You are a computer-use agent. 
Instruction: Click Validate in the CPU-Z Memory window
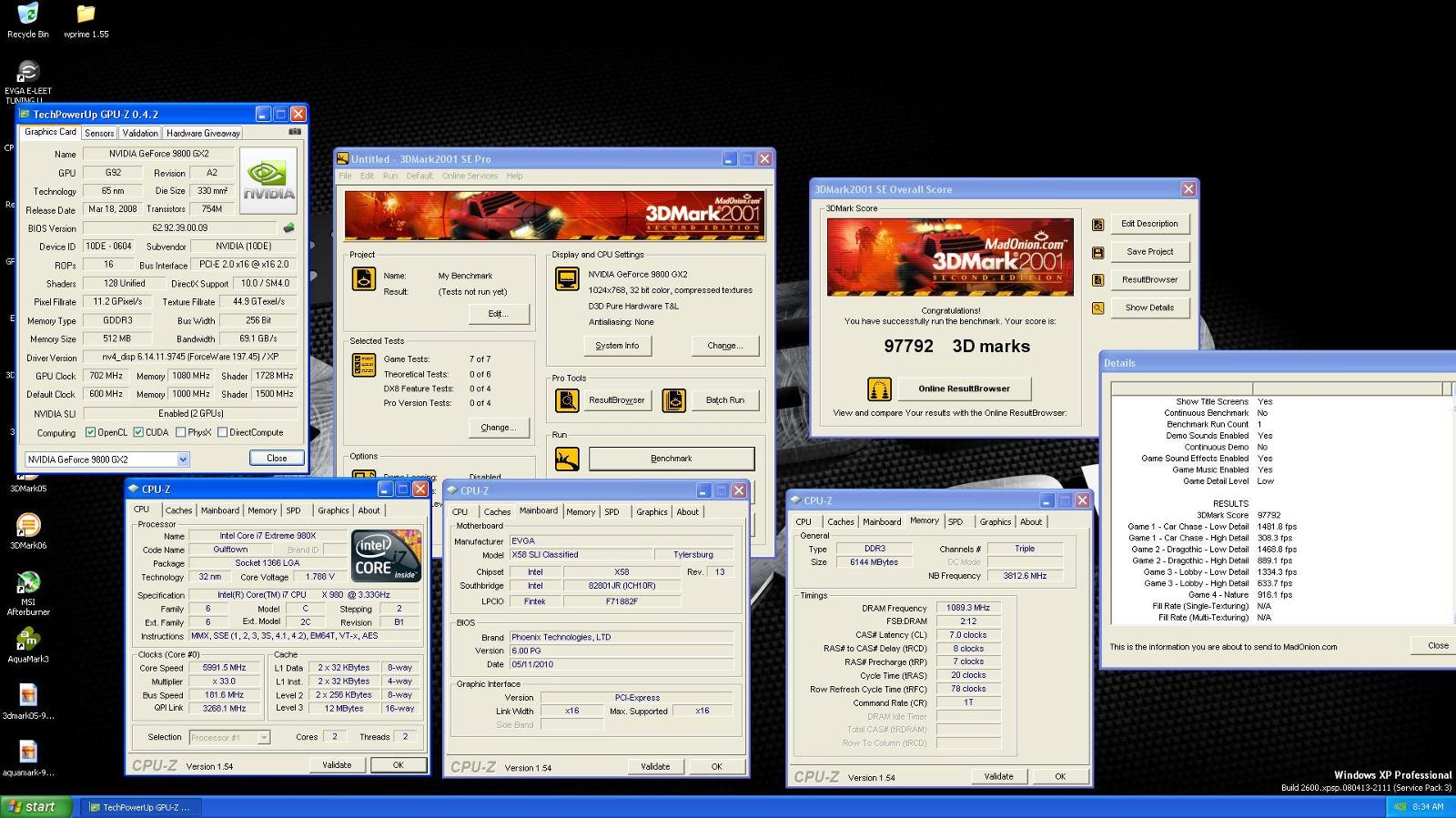pos(998,776)
